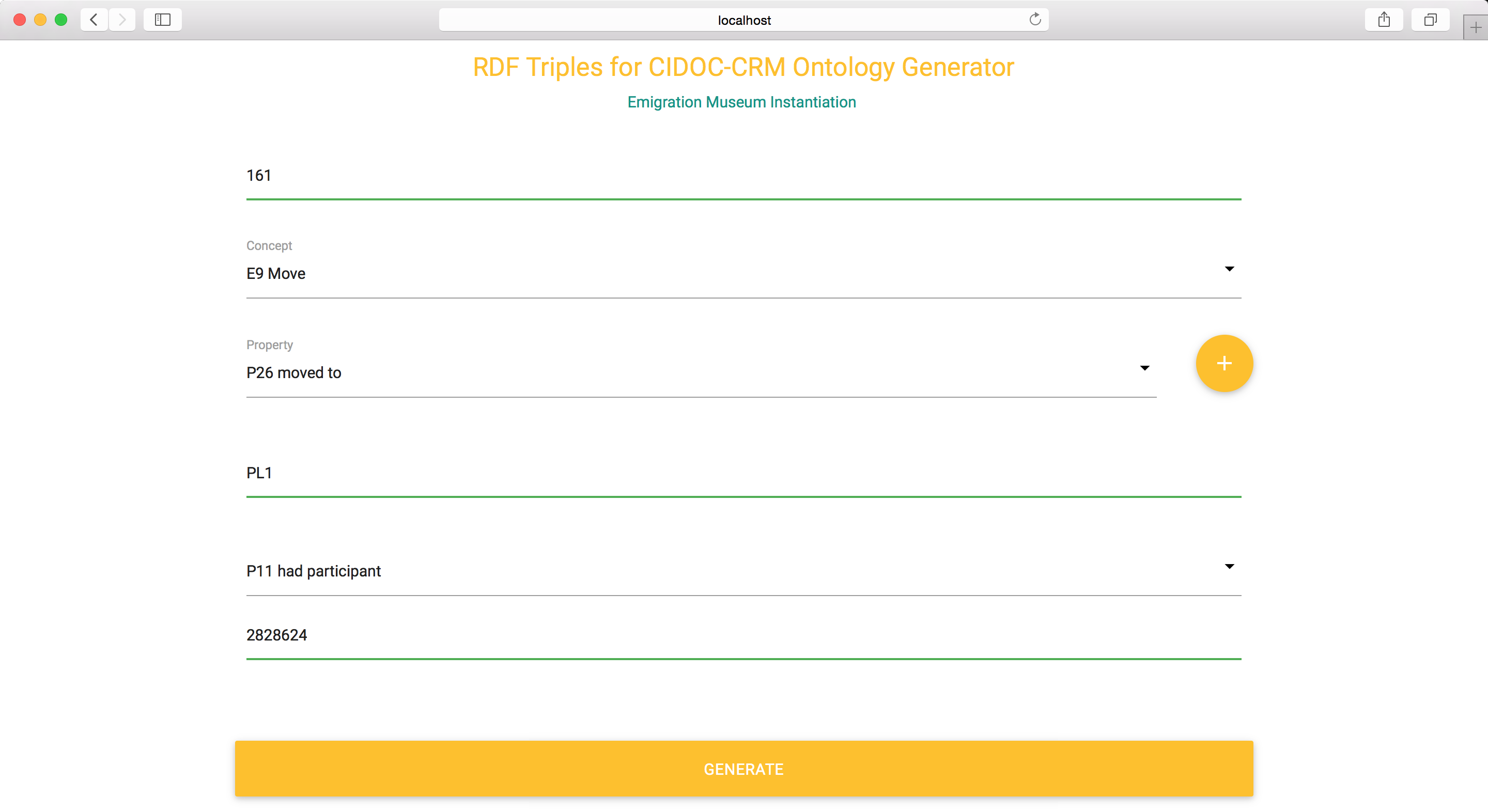Image resolution: width=1488 pixels, height=812 pixels.
Task: Focus the PL1 text field
Action: point(743,474)
